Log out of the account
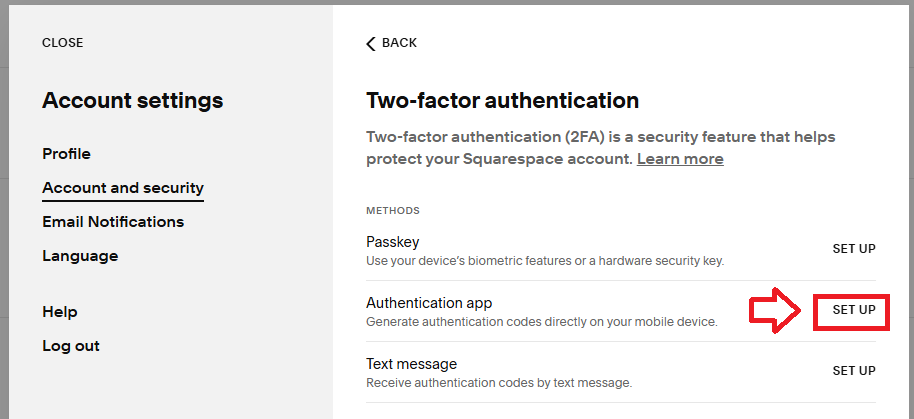Screen dimensions: 914x419 click(71, 346)
